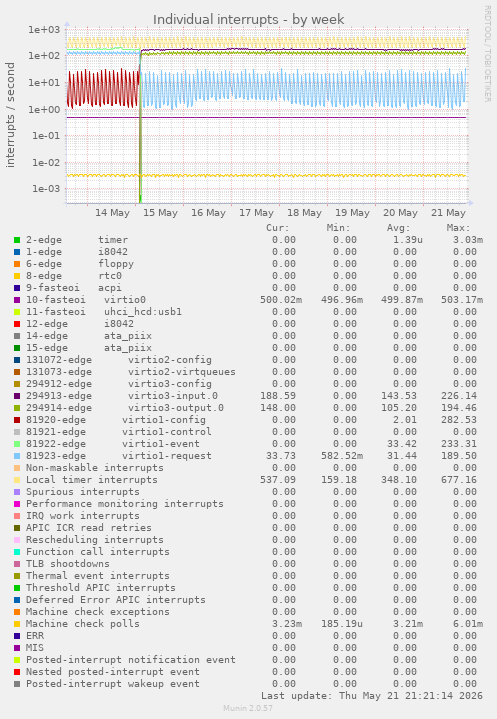Click the Munin 2.0.57 footer text
This screenshot has height=719, width=497.
248,708
